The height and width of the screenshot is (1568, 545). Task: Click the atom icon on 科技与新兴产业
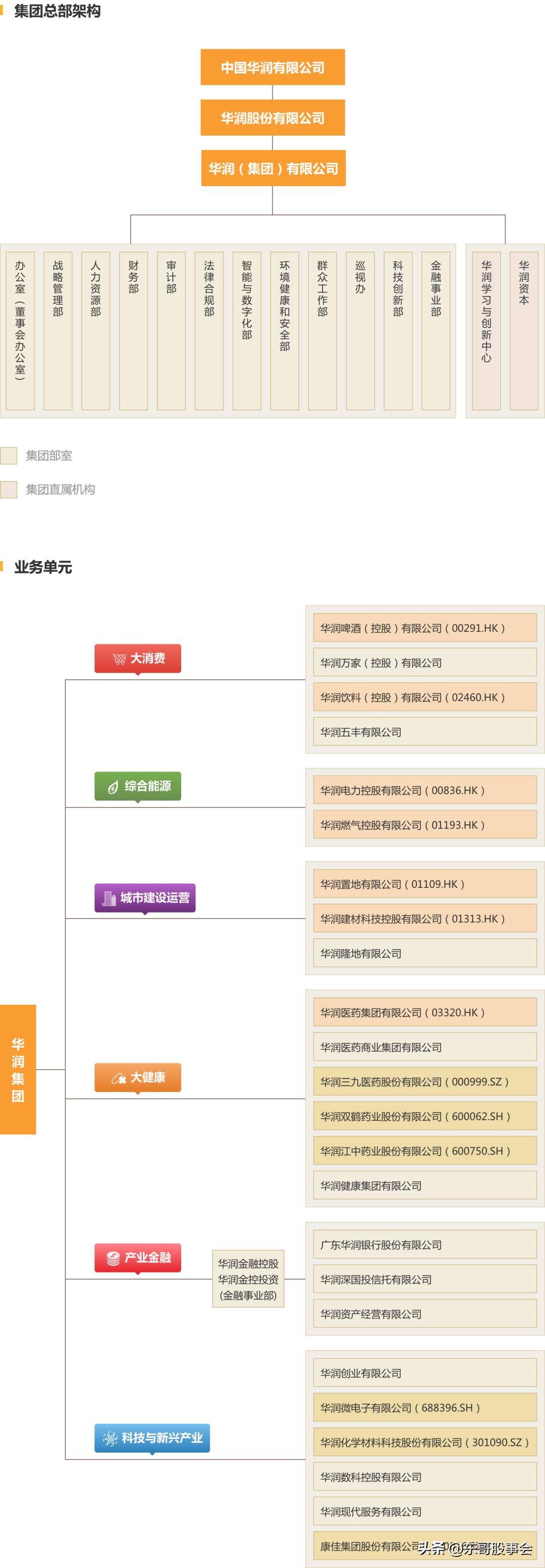point(110,1438)
